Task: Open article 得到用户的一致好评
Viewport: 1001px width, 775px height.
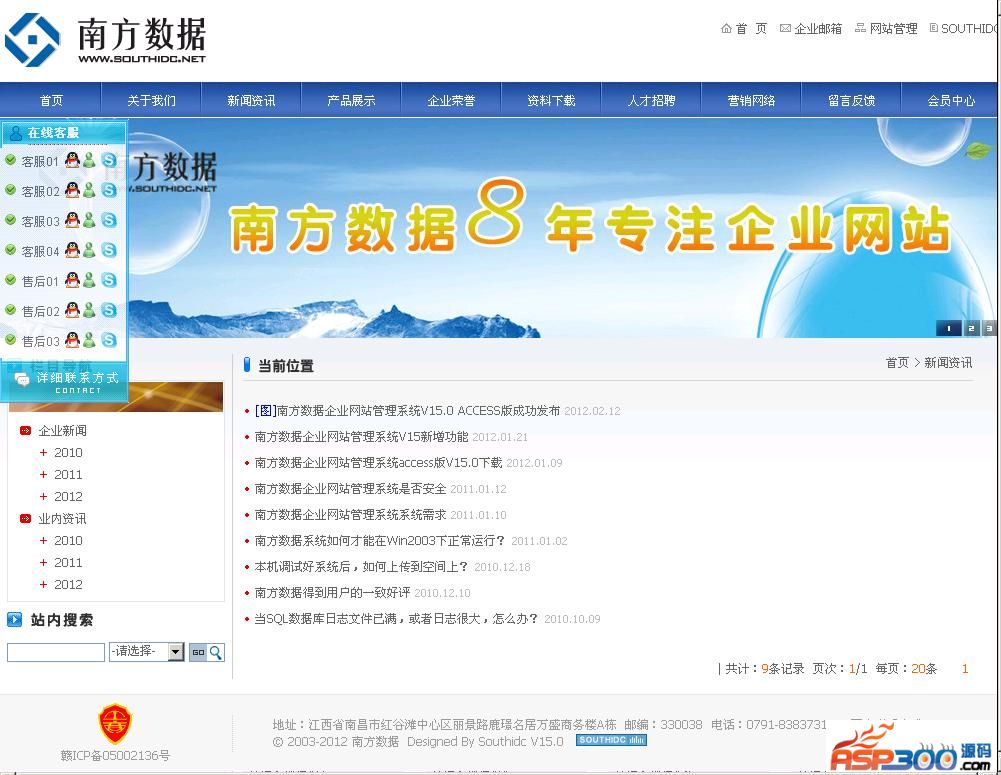Action: (x=332, y=593)
